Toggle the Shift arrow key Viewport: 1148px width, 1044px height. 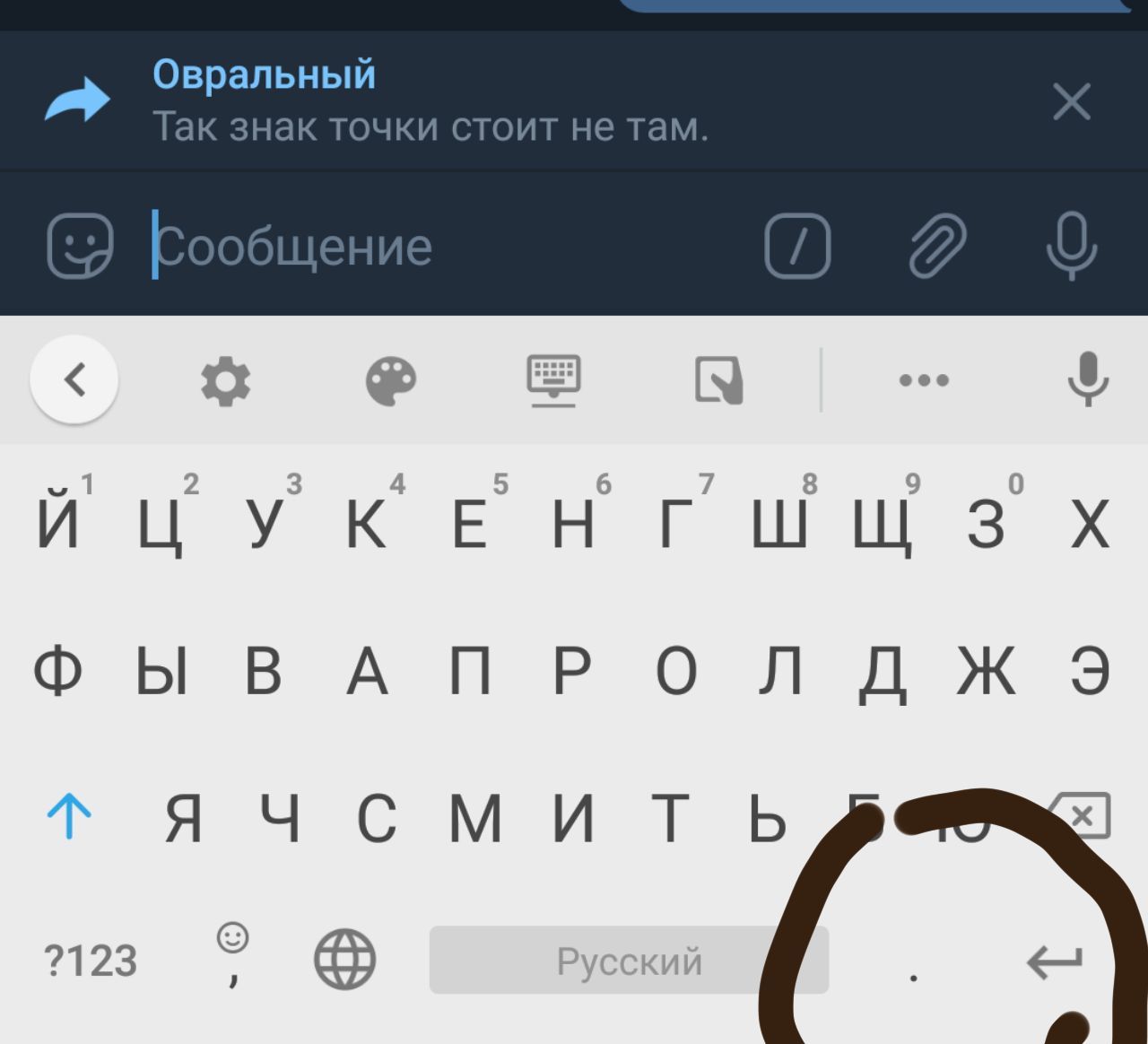[69, 818]
